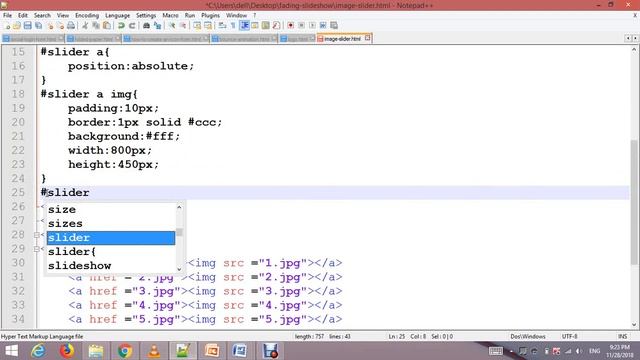
Task: Open Internet Explorer from the taskbar
Action: [38, 351]
